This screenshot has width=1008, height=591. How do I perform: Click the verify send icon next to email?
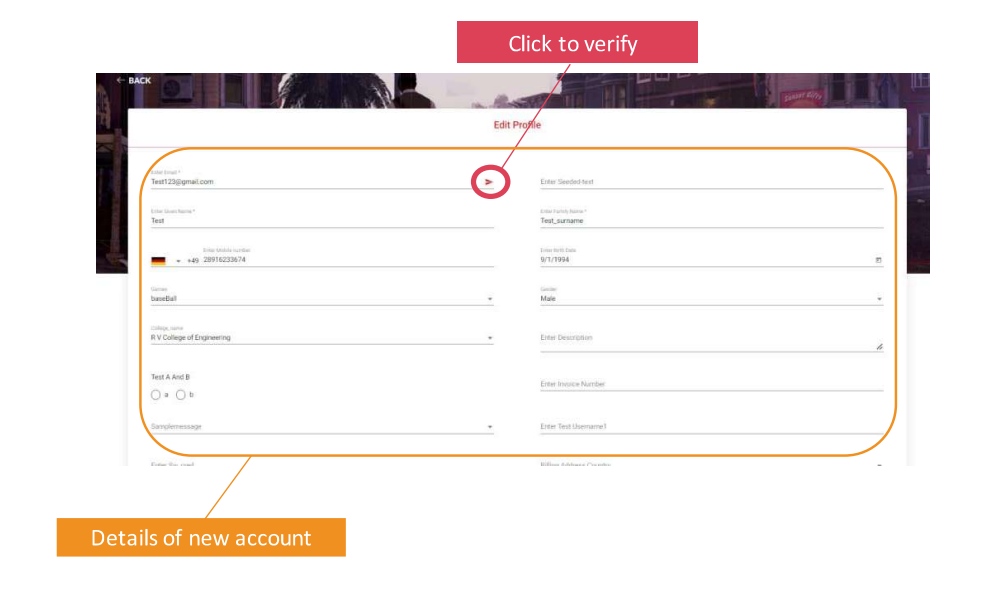click(x=489, y=181)
